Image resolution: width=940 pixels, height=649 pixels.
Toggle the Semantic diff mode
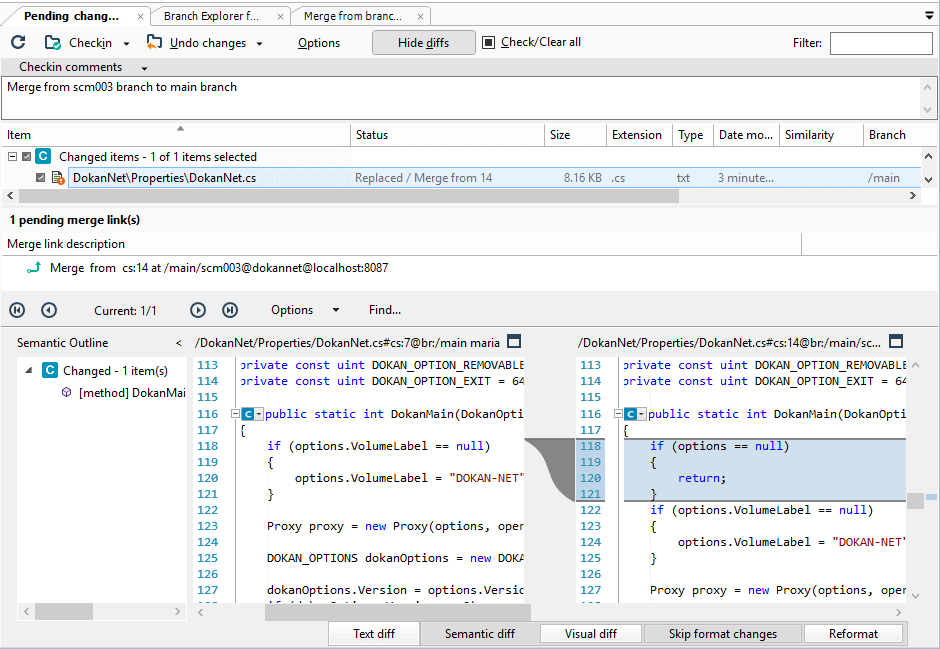pos(480,633)
